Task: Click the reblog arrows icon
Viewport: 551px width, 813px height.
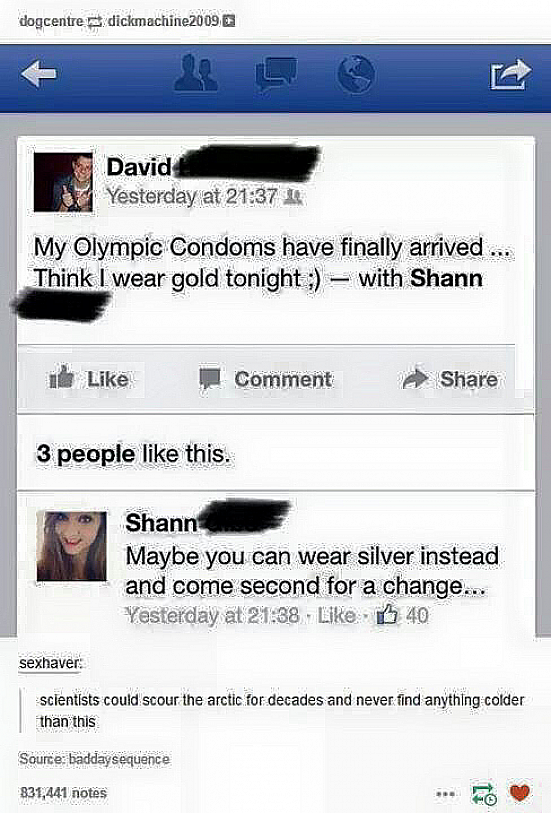Action: point(484,793)
